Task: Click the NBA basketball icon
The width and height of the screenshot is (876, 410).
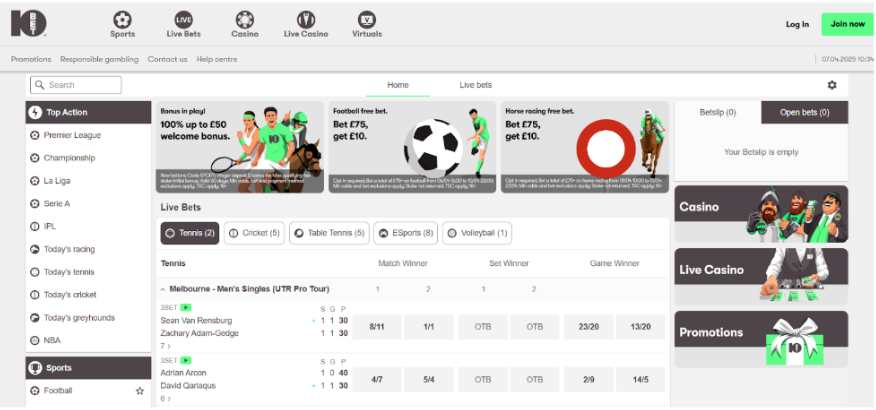Action: point(35,340)
